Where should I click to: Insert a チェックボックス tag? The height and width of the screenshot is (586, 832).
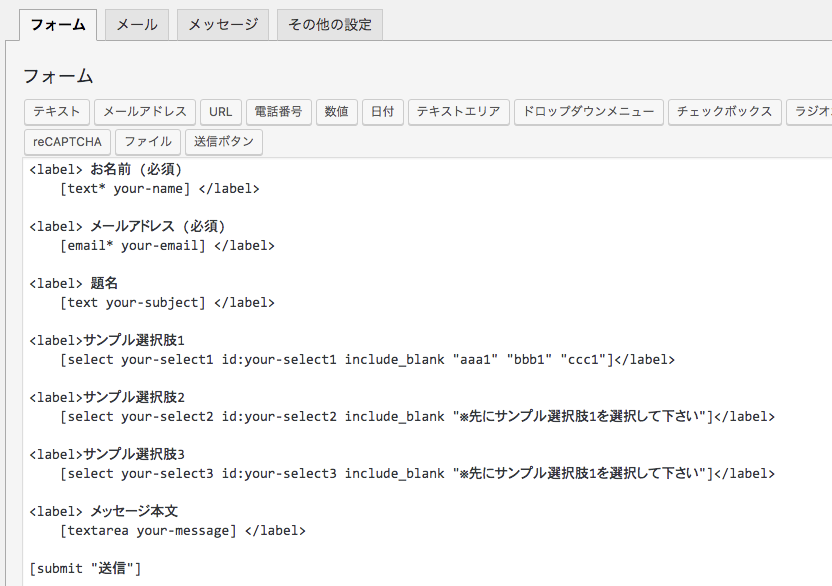pyautogui.click(x=724, y=111)
